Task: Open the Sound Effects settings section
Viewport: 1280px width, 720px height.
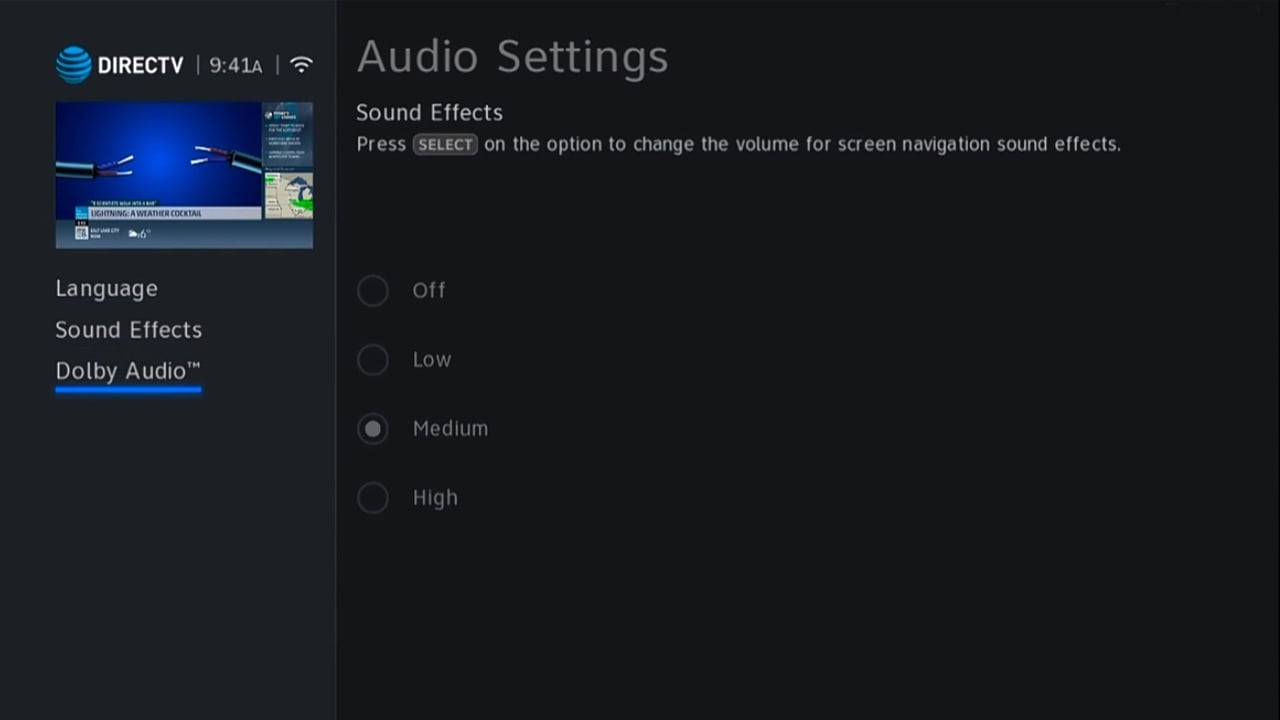Action: tap(128, 330)
